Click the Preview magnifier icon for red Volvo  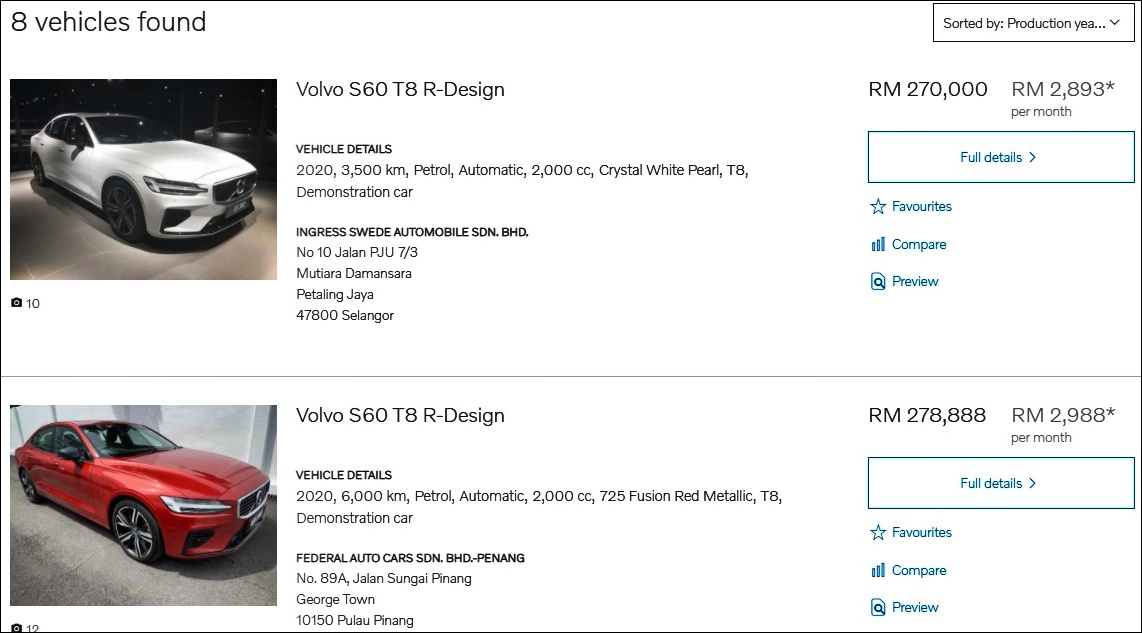tap(878, 608)
